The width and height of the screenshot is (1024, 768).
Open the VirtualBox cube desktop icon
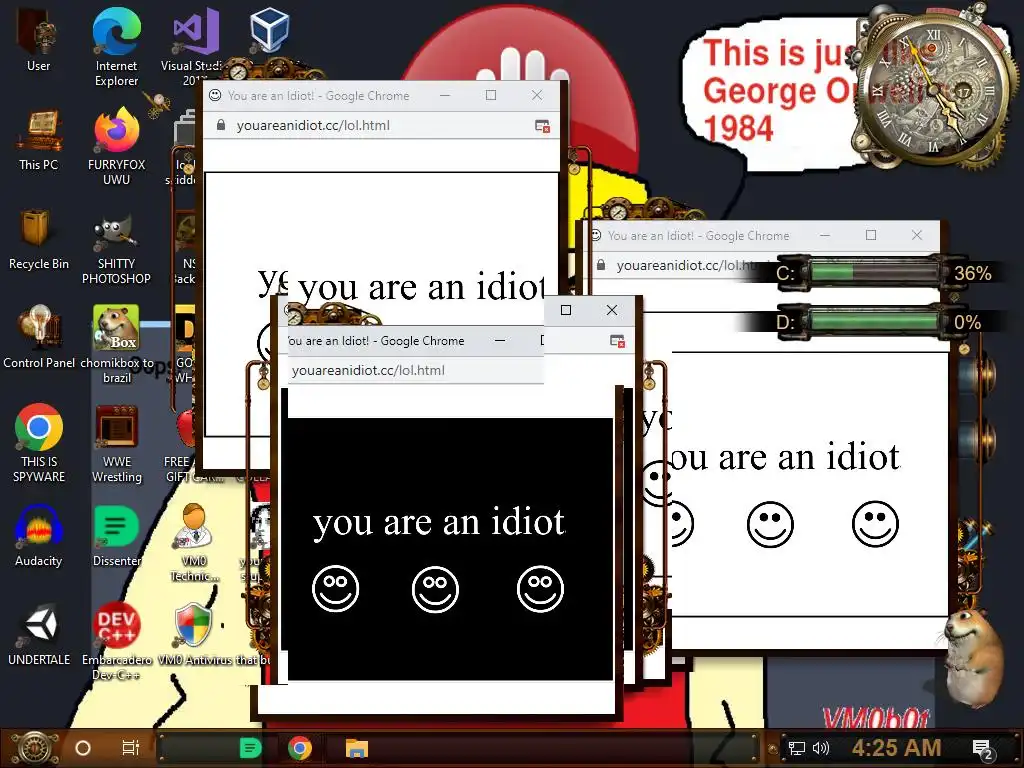[269, 30]
